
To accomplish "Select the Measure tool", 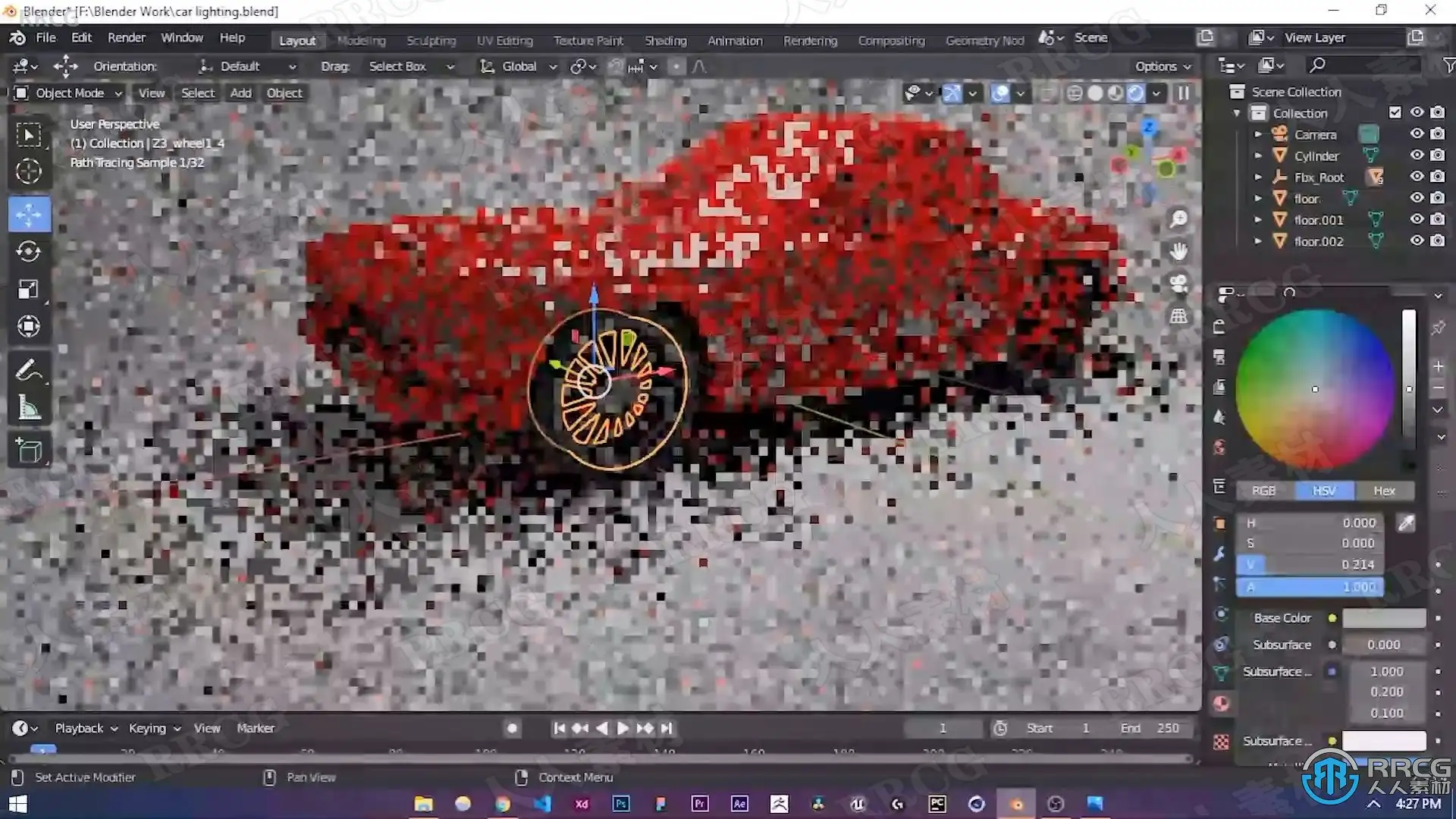I will click(29, 409).
